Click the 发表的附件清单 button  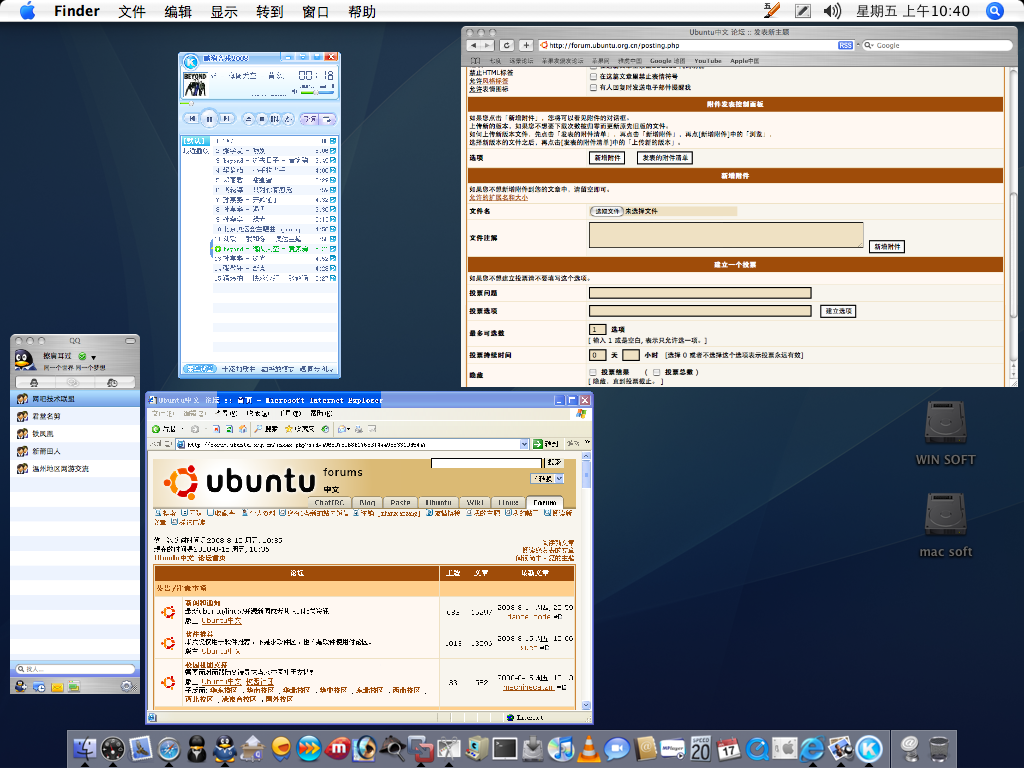tap(664, 157)
